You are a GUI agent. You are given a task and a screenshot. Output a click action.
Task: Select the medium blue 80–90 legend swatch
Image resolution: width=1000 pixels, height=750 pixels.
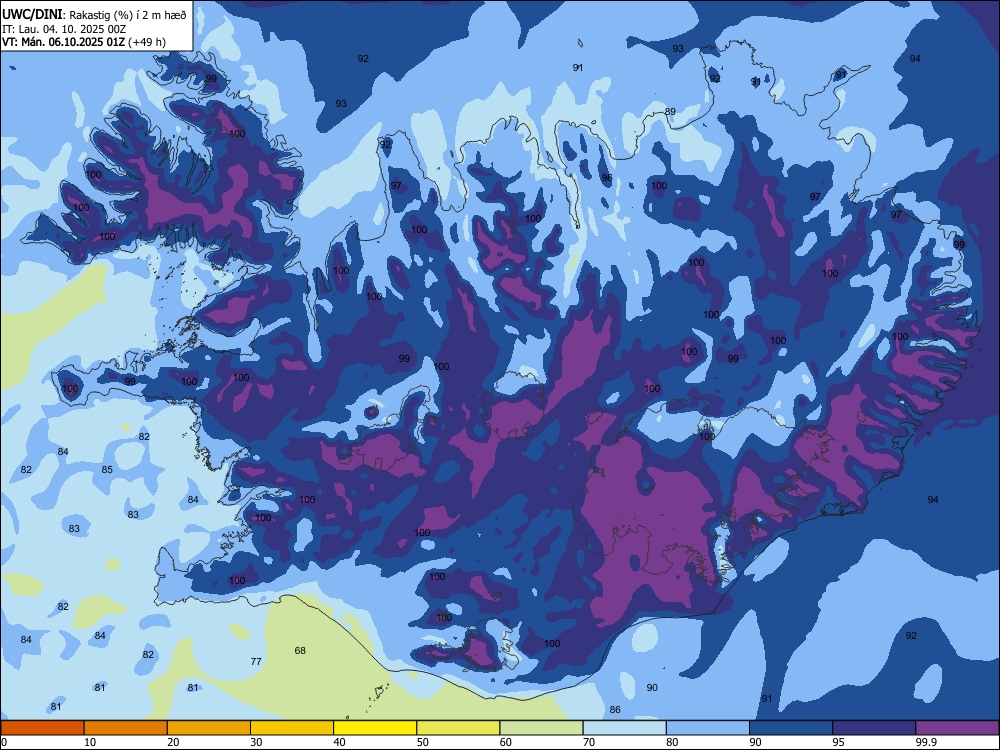tap(708, 728)
